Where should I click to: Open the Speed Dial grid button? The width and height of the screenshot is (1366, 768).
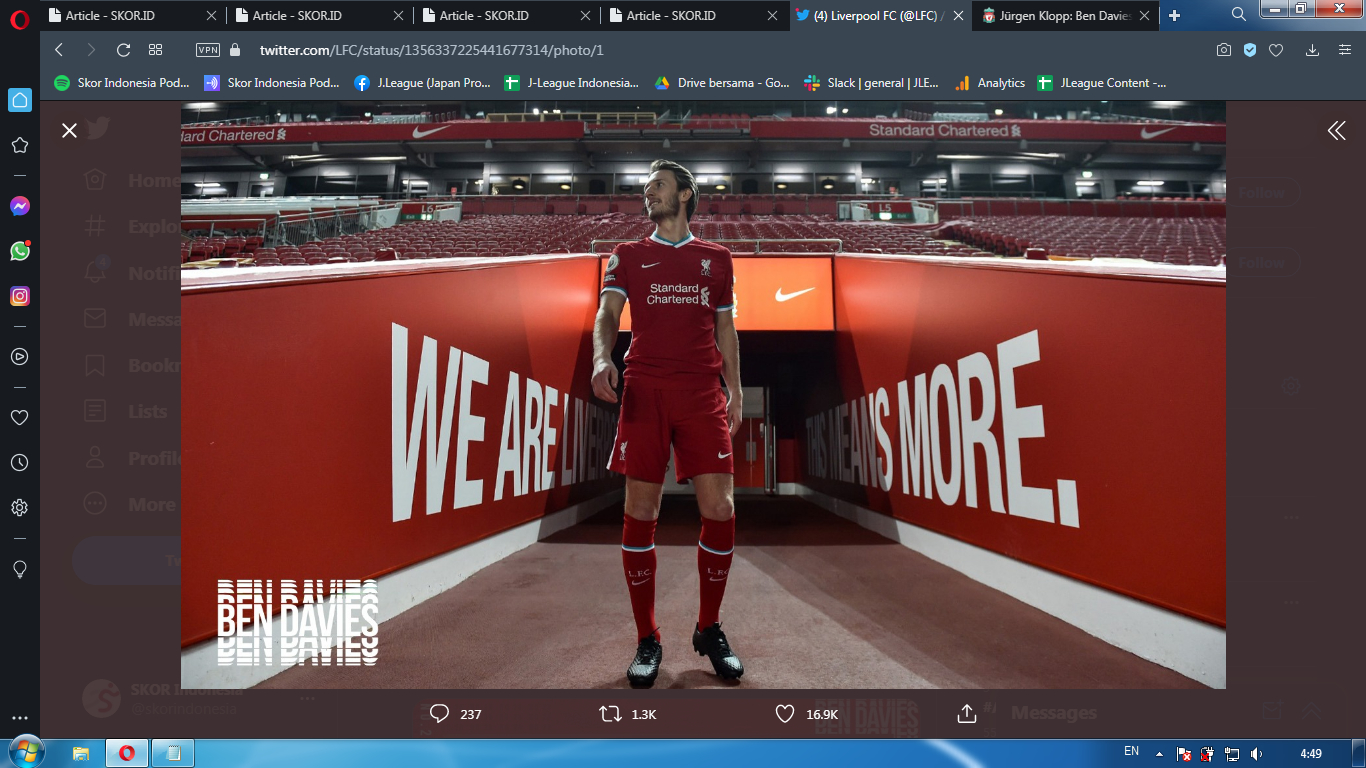(x=155, y=50)
